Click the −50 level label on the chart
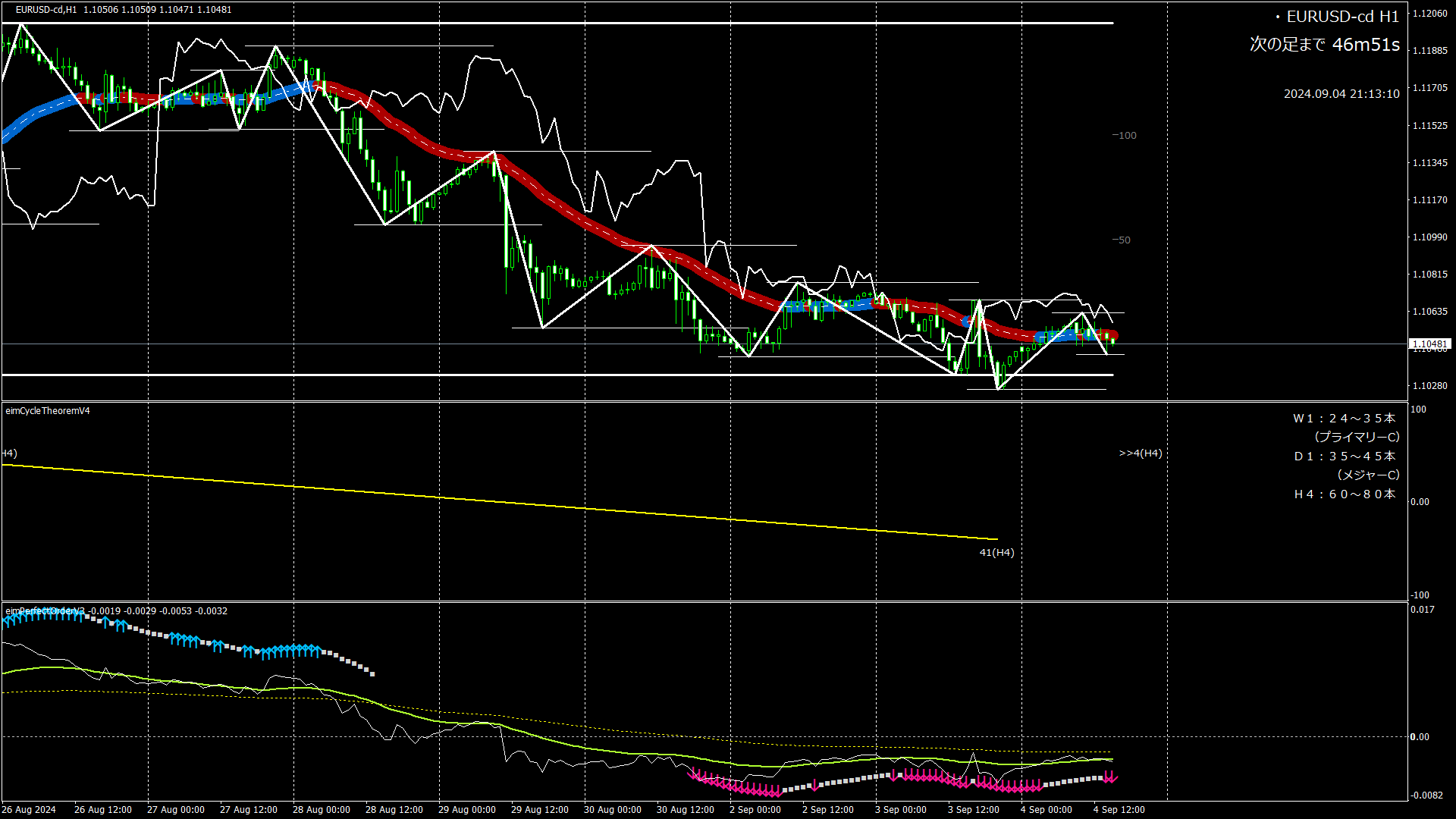 (x=1121, y=240)
